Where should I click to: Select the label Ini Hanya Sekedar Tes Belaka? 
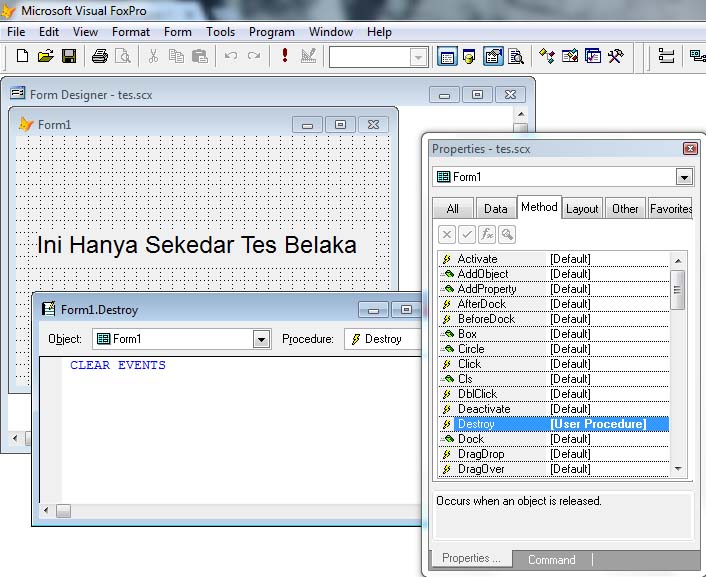(x=197, y=245)
